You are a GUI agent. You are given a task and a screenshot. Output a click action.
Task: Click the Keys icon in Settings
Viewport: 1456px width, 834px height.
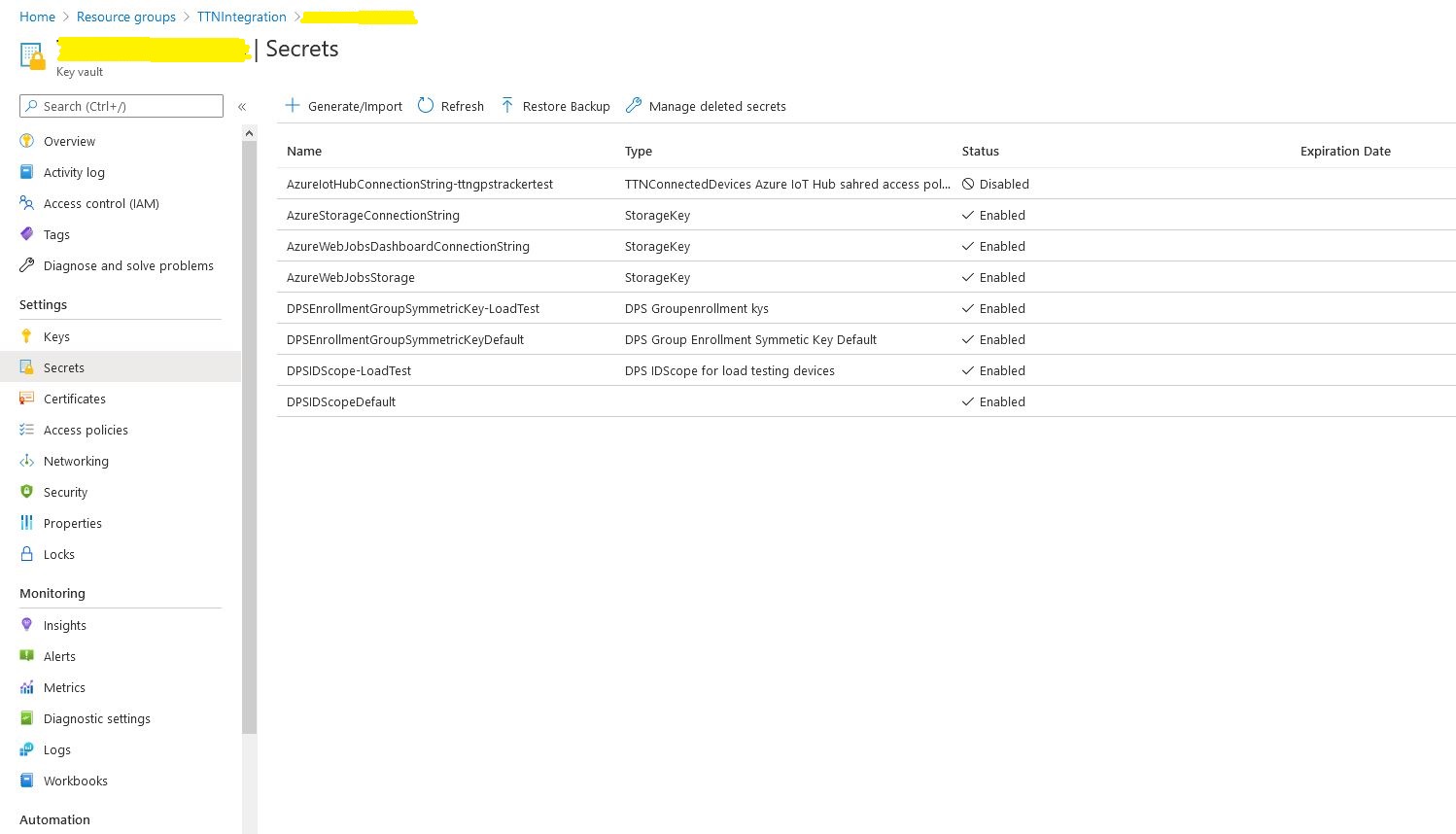[x=27, y=336]
